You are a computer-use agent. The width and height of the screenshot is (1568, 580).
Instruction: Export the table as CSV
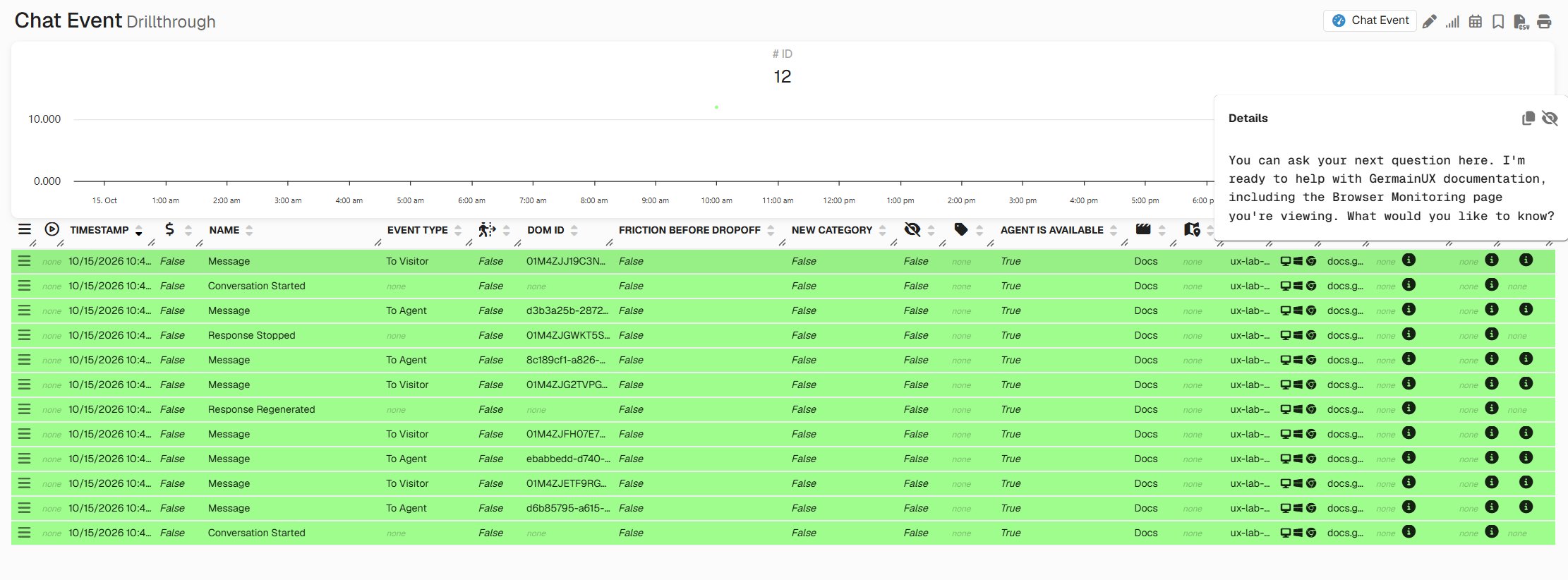click(1521, 21)
